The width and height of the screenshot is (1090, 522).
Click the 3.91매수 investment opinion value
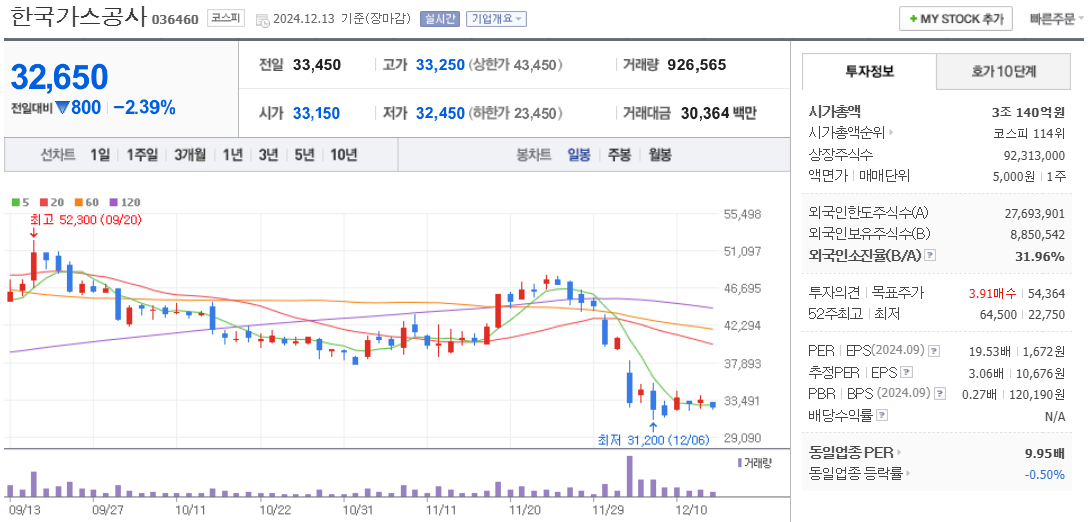point(993,293)
